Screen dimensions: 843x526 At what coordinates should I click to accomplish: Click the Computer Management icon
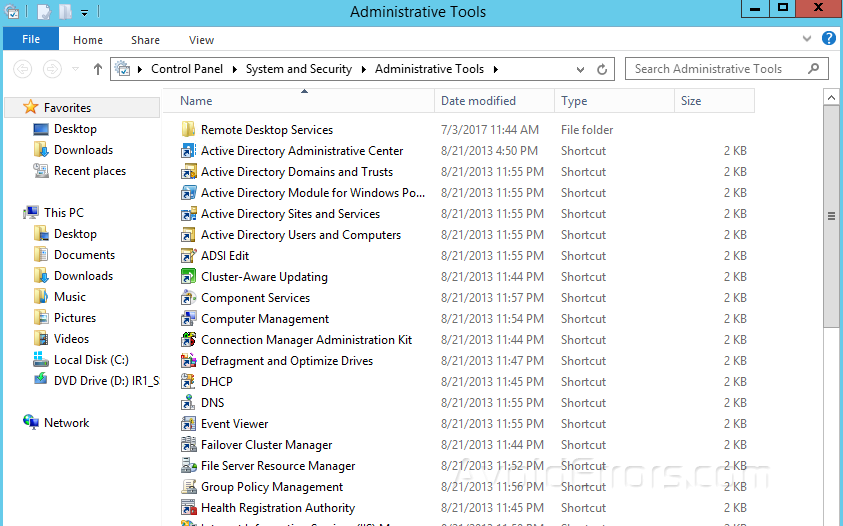pyautogui.click(x=188, y=319)
